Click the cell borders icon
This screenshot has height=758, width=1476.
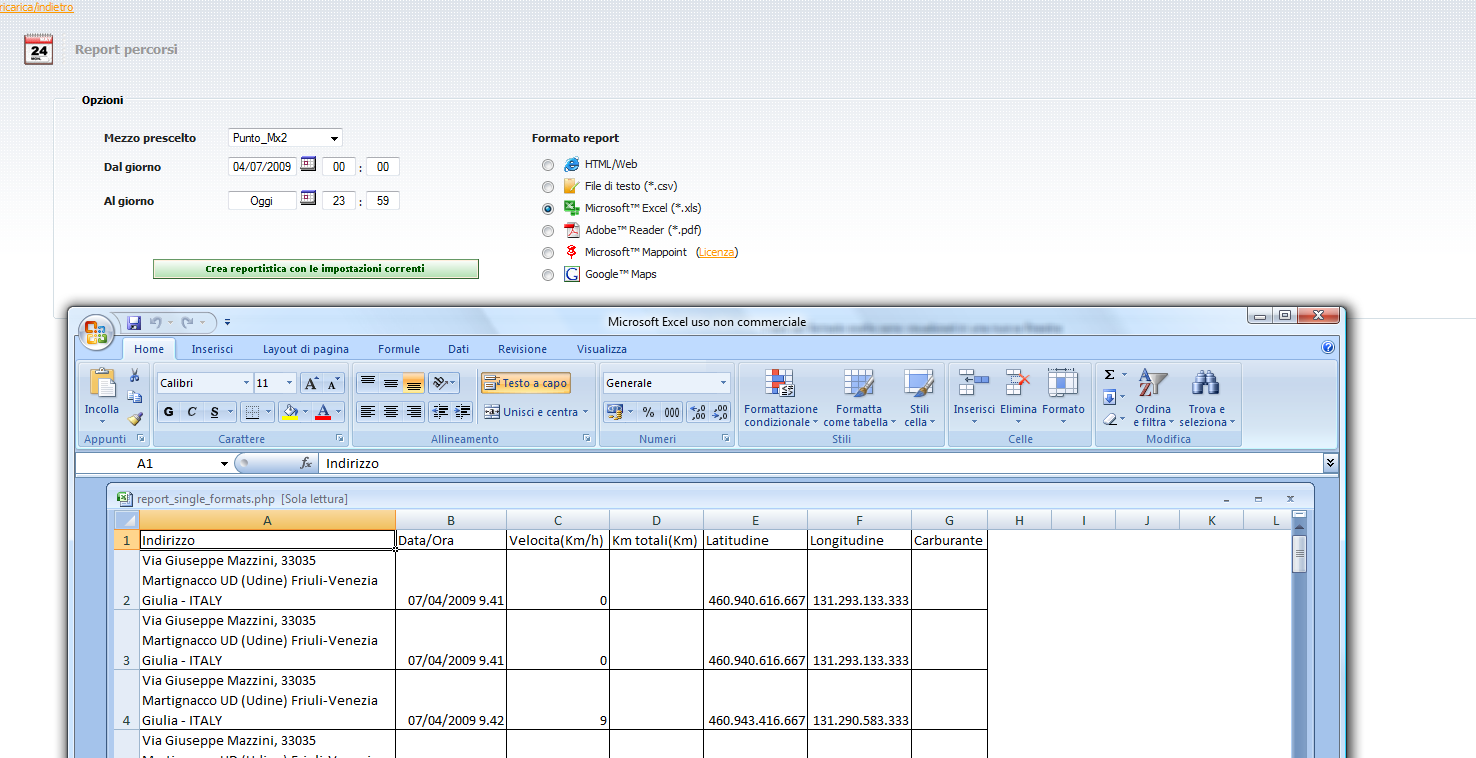pyautogui.click(x=252, y=412)
